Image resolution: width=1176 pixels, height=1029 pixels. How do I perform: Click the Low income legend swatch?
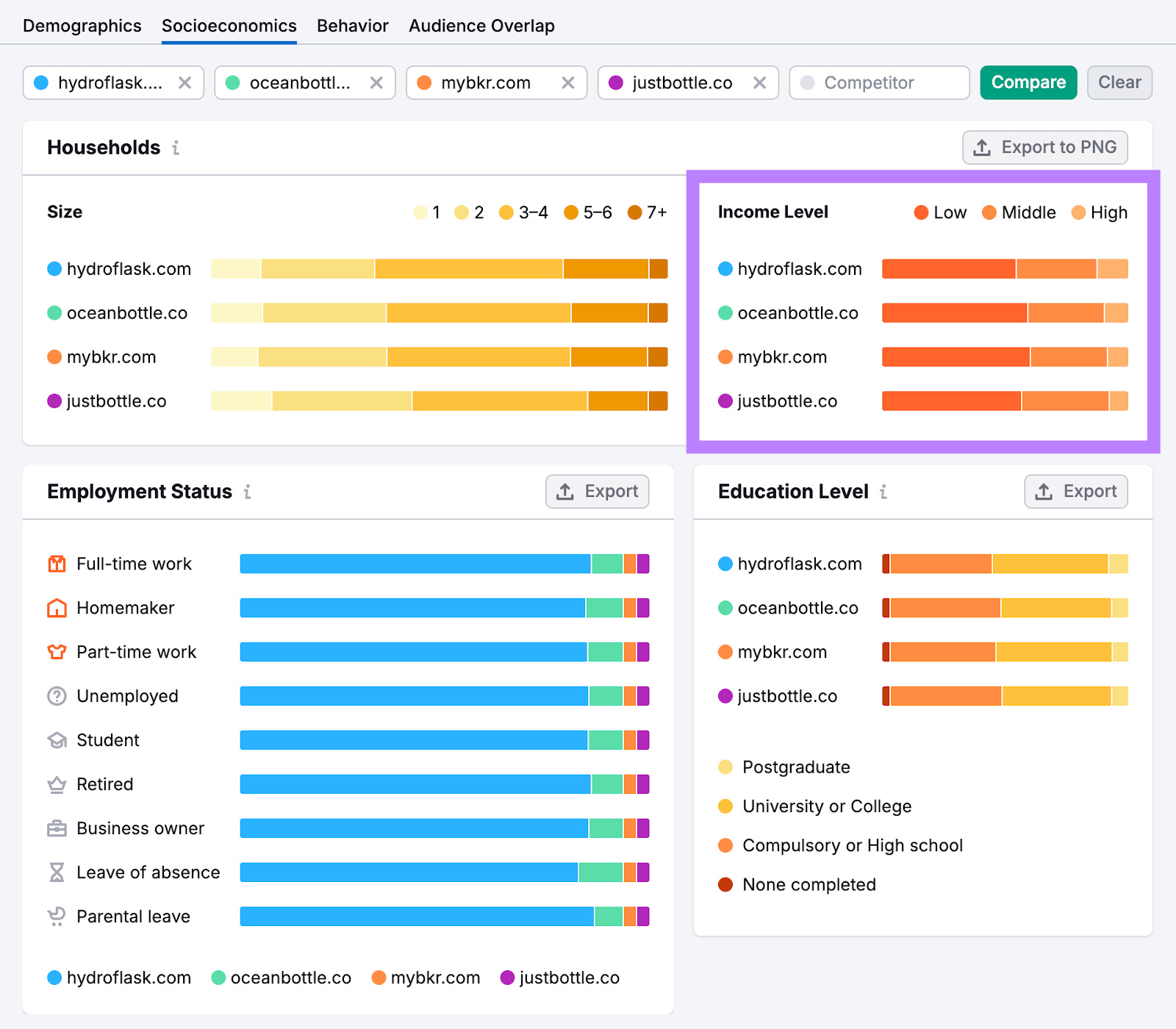point(921,212)
